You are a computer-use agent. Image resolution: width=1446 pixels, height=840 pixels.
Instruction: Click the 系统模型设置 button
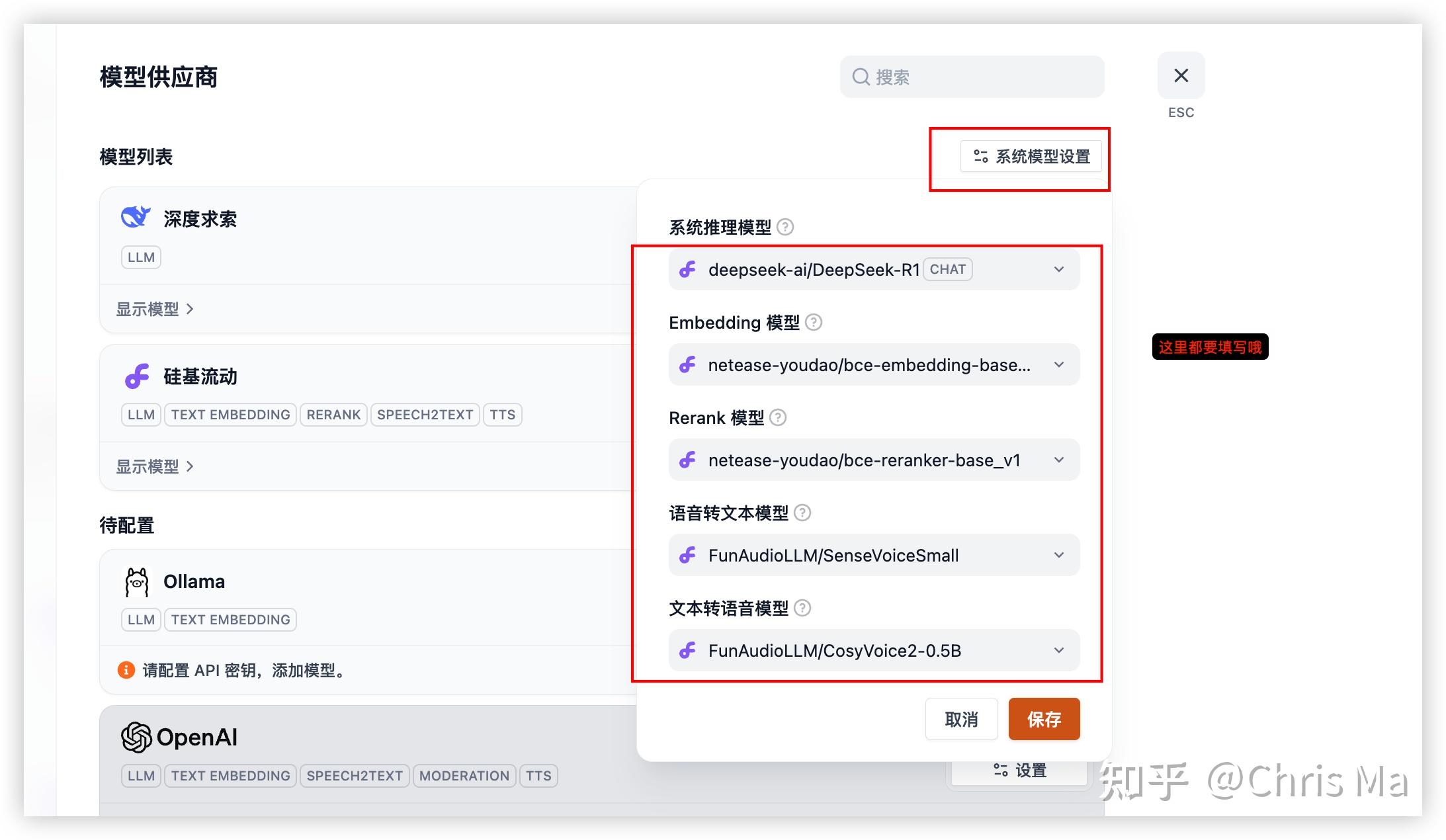1031,156
